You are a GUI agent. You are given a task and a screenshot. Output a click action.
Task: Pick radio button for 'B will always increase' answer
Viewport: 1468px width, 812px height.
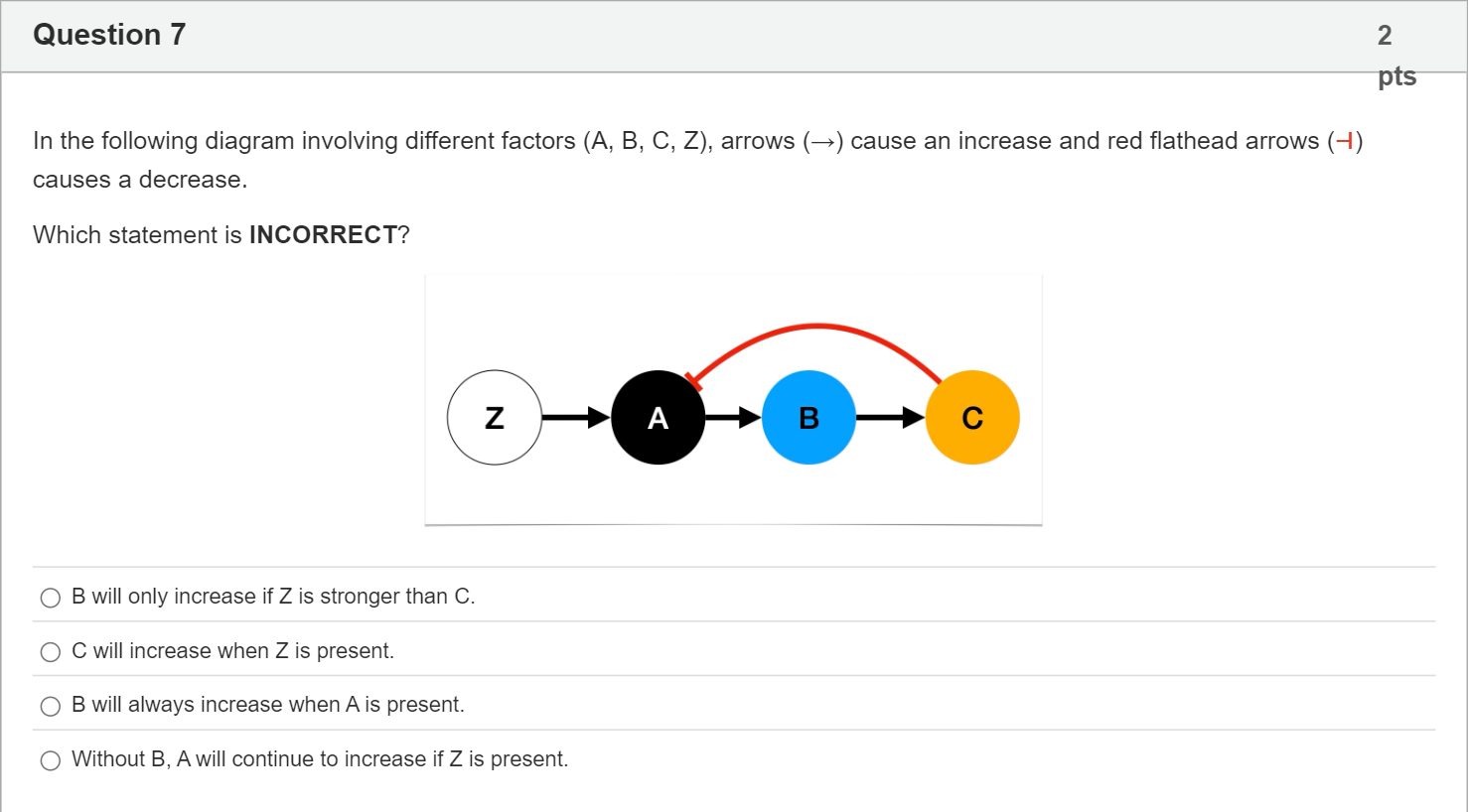51,706
